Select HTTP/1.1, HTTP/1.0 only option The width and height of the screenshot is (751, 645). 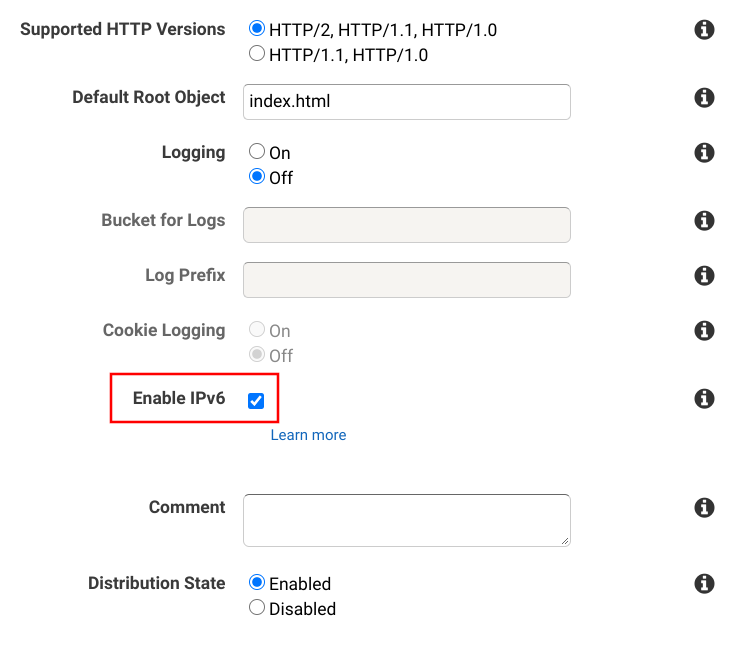pos(257,54)
